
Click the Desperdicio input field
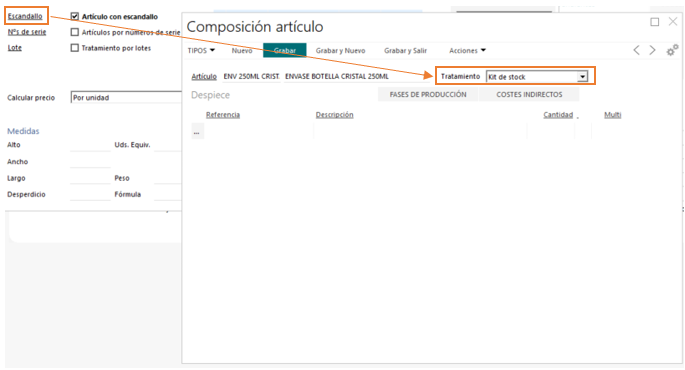point(90,195)
